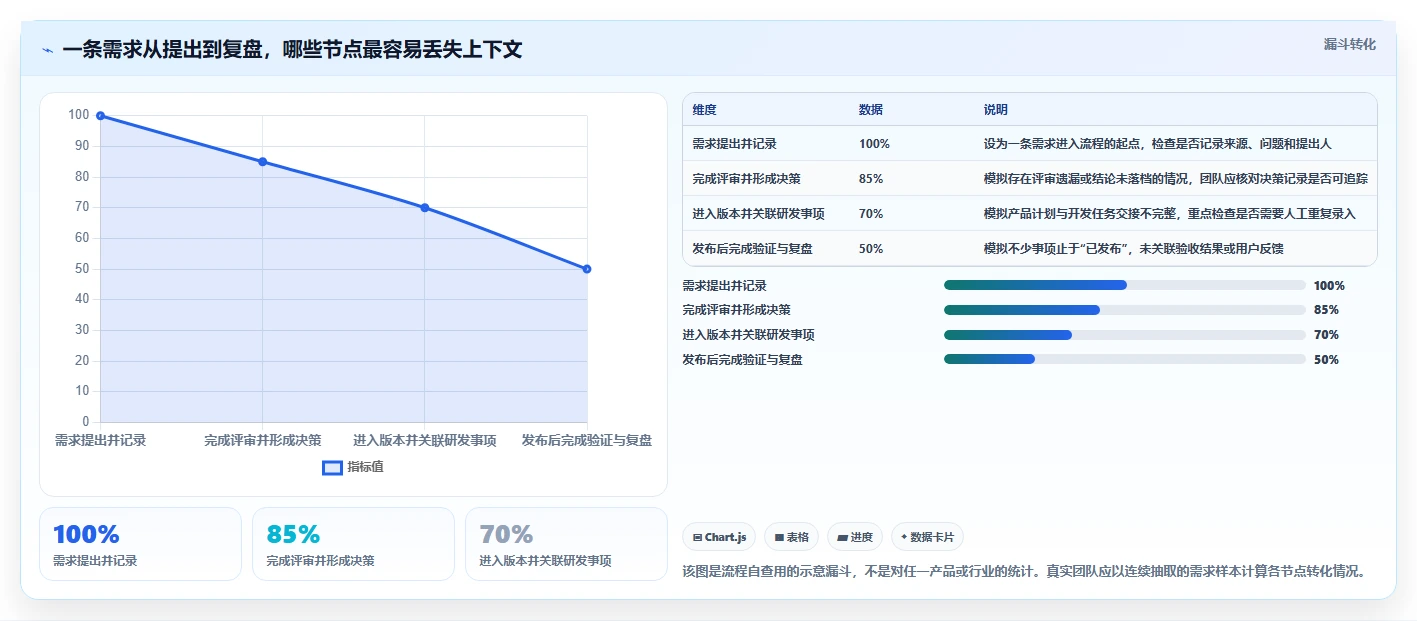Click the title 一条需求从提出到复盘
The width and height of the screenshot is (1417, 621).
coord(292,49)
